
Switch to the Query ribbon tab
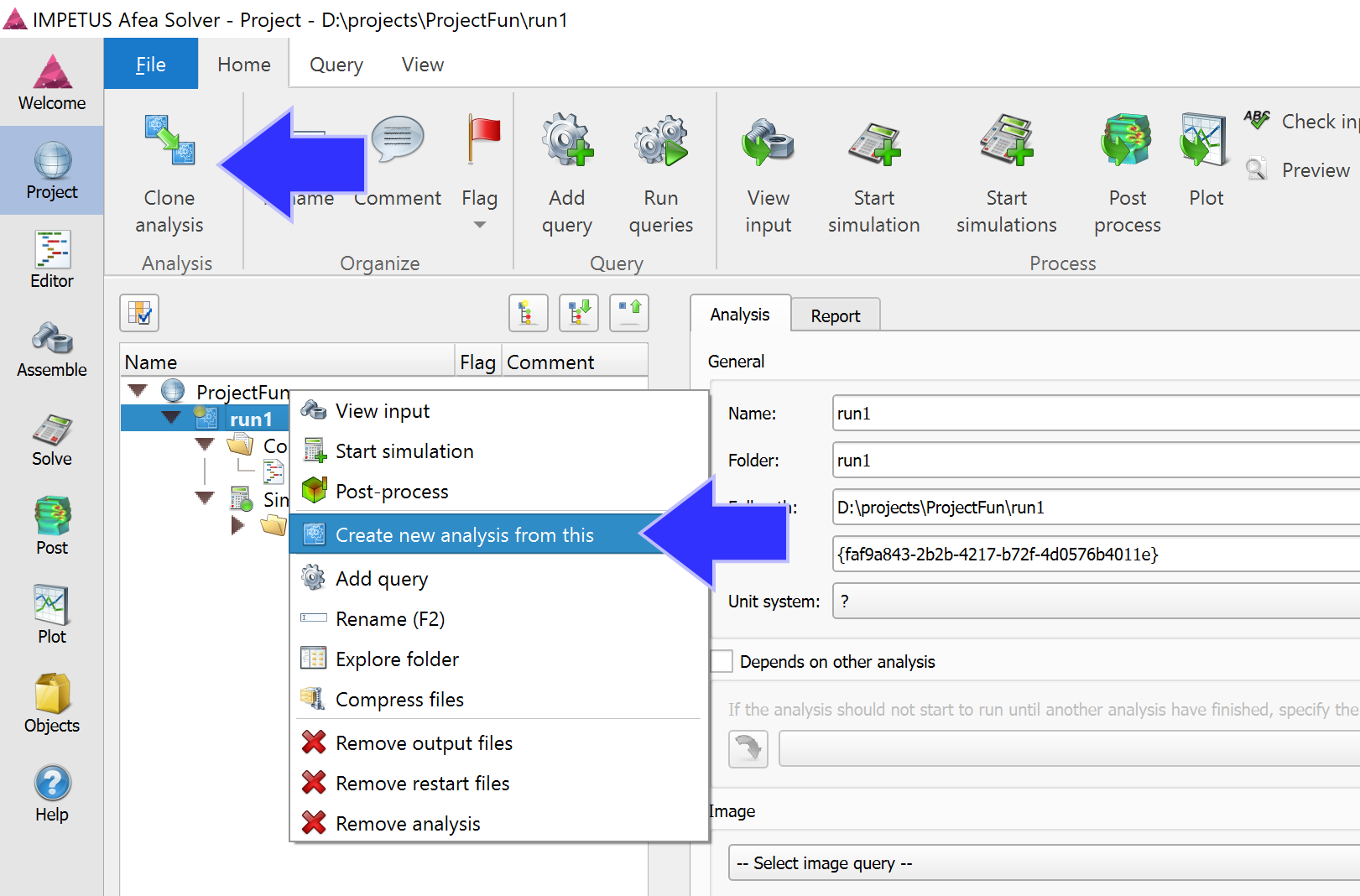point(336,65)
